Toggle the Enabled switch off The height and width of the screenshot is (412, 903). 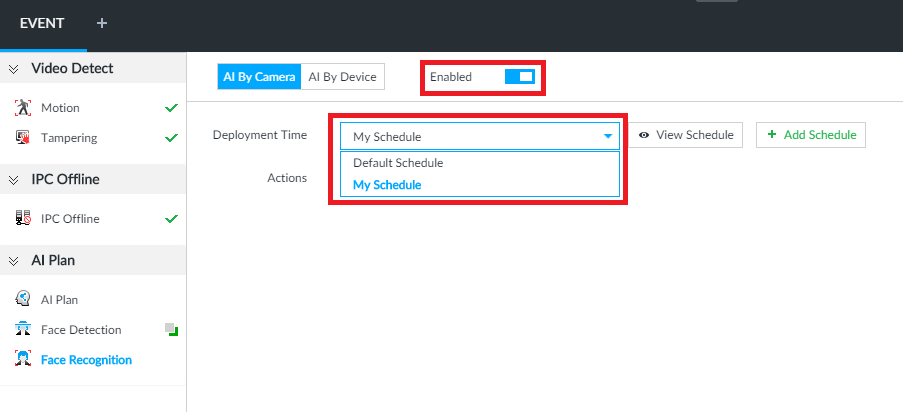(520, 77)
